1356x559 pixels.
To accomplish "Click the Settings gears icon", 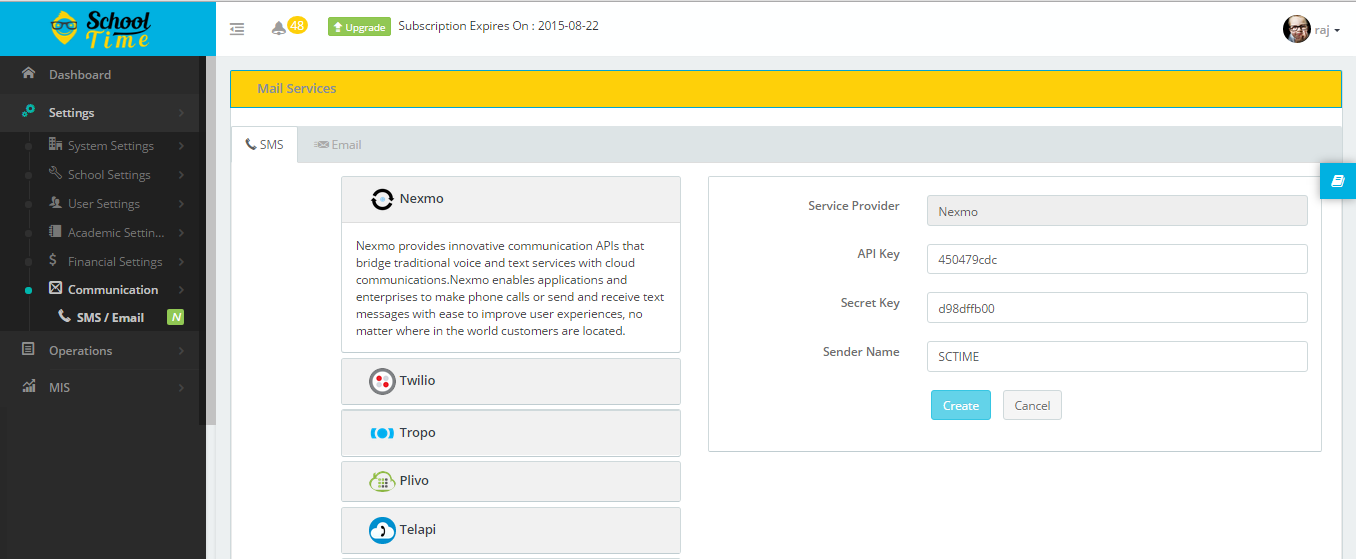I will pyautogui.click(x=28, y=112).
